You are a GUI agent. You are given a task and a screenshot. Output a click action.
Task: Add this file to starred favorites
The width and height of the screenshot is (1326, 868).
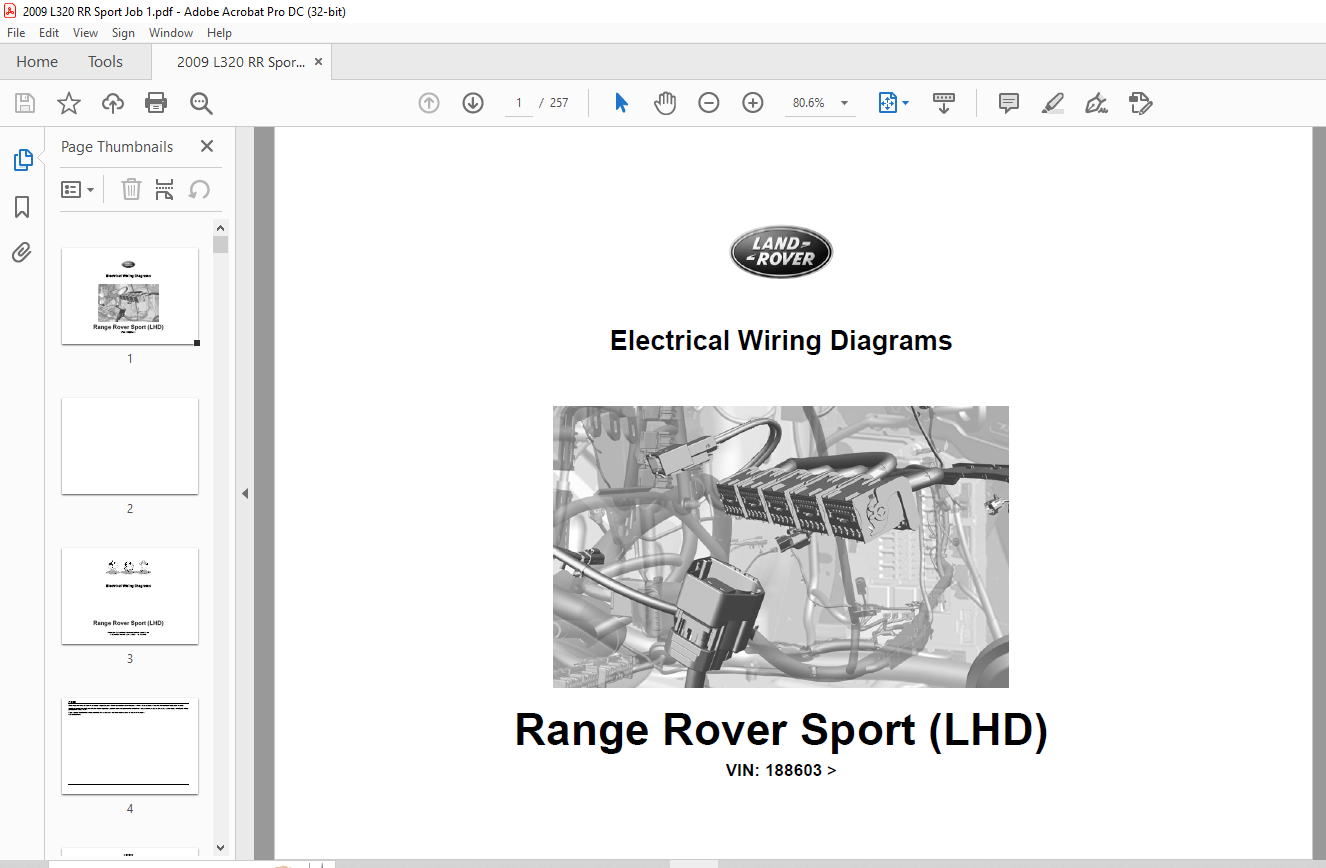click(69, 103)
